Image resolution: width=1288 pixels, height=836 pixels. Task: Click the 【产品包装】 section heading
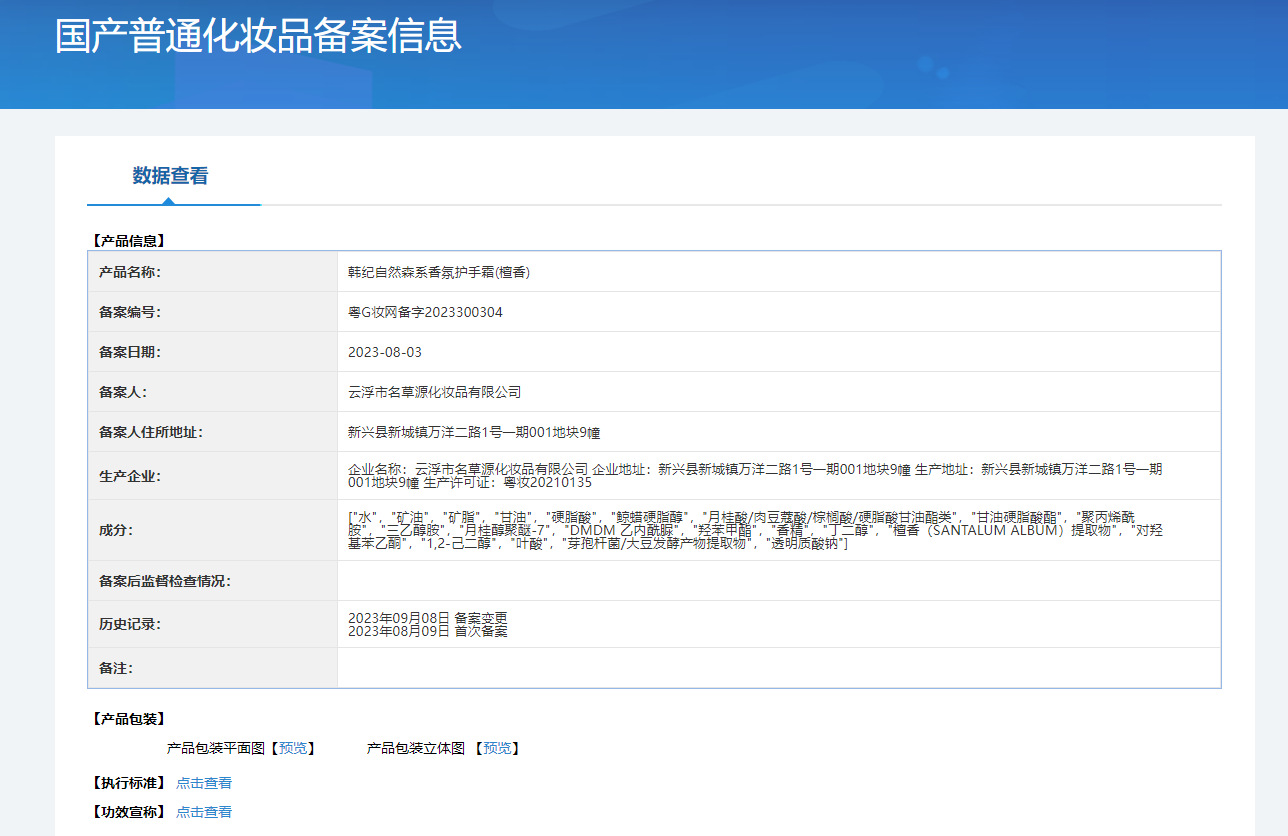coord(128,719)
